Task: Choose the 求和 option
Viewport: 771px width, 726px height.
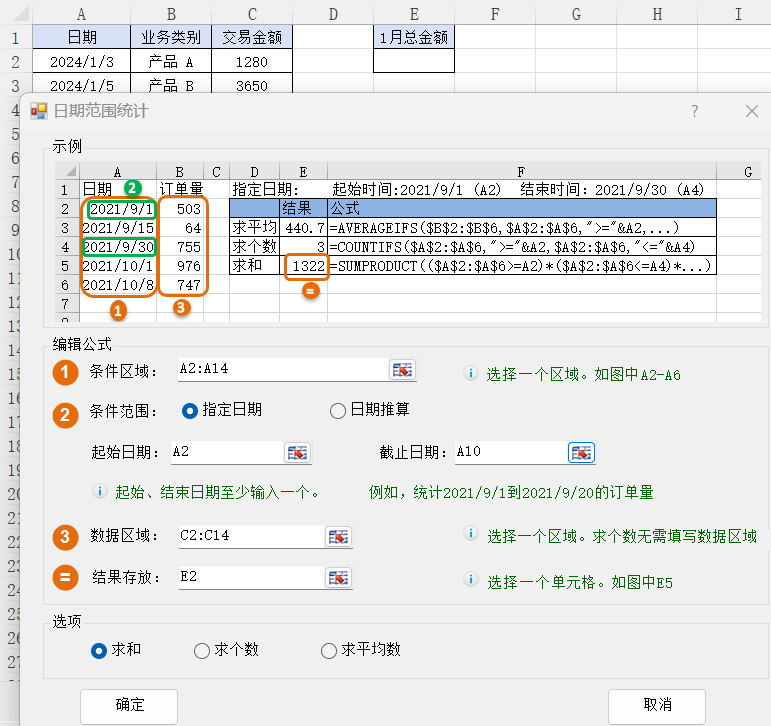Action: pos(99,650)
